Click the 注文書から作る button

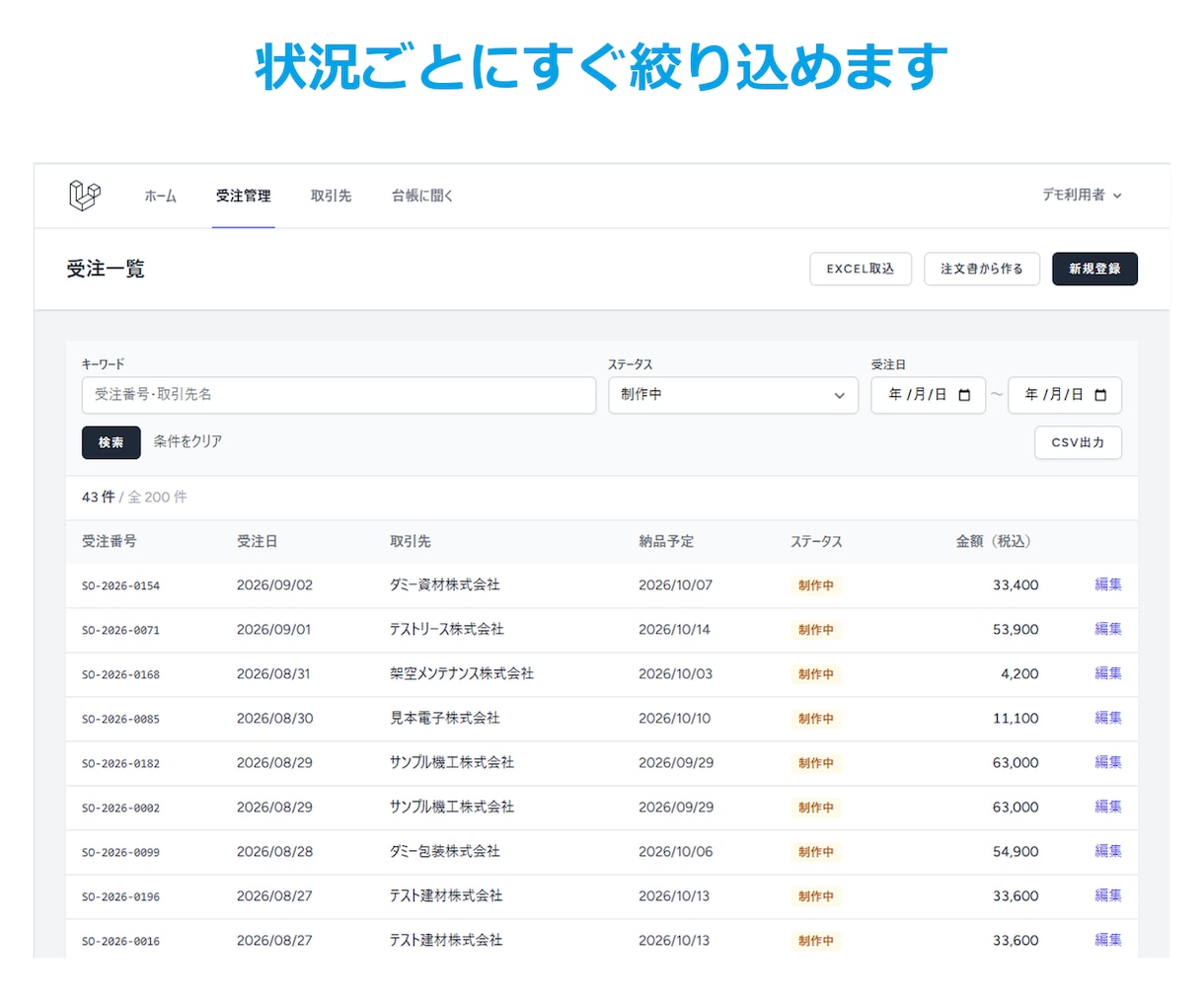coord(982,269)
